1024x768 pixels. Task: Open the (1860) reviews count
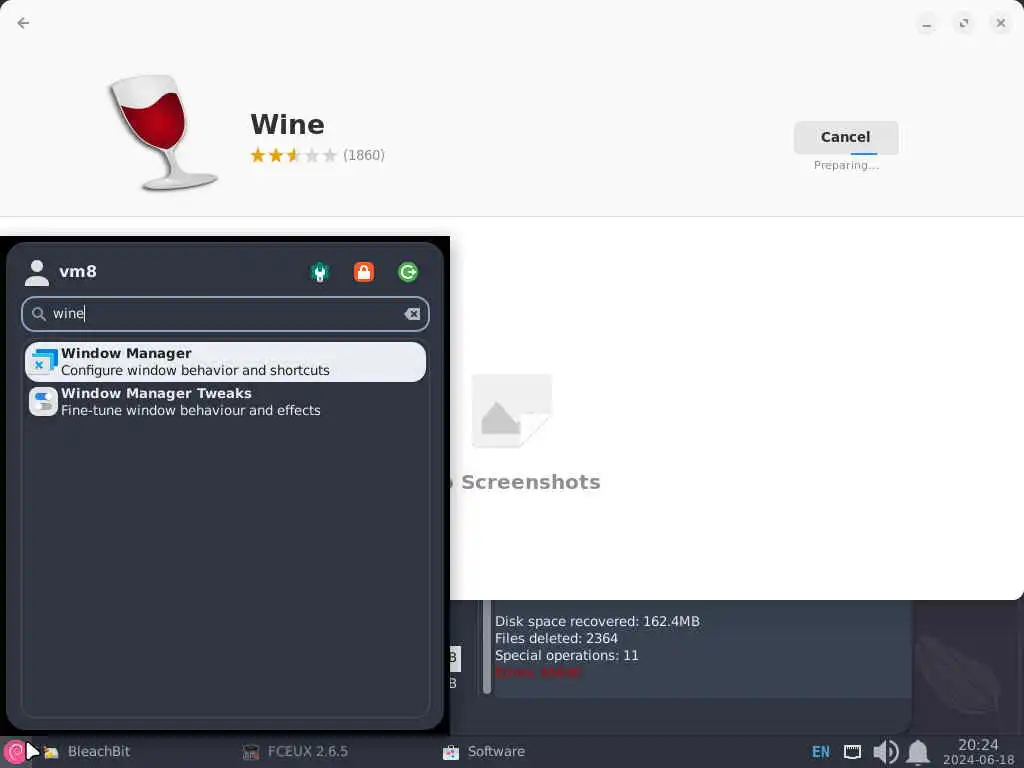[364, 155]
